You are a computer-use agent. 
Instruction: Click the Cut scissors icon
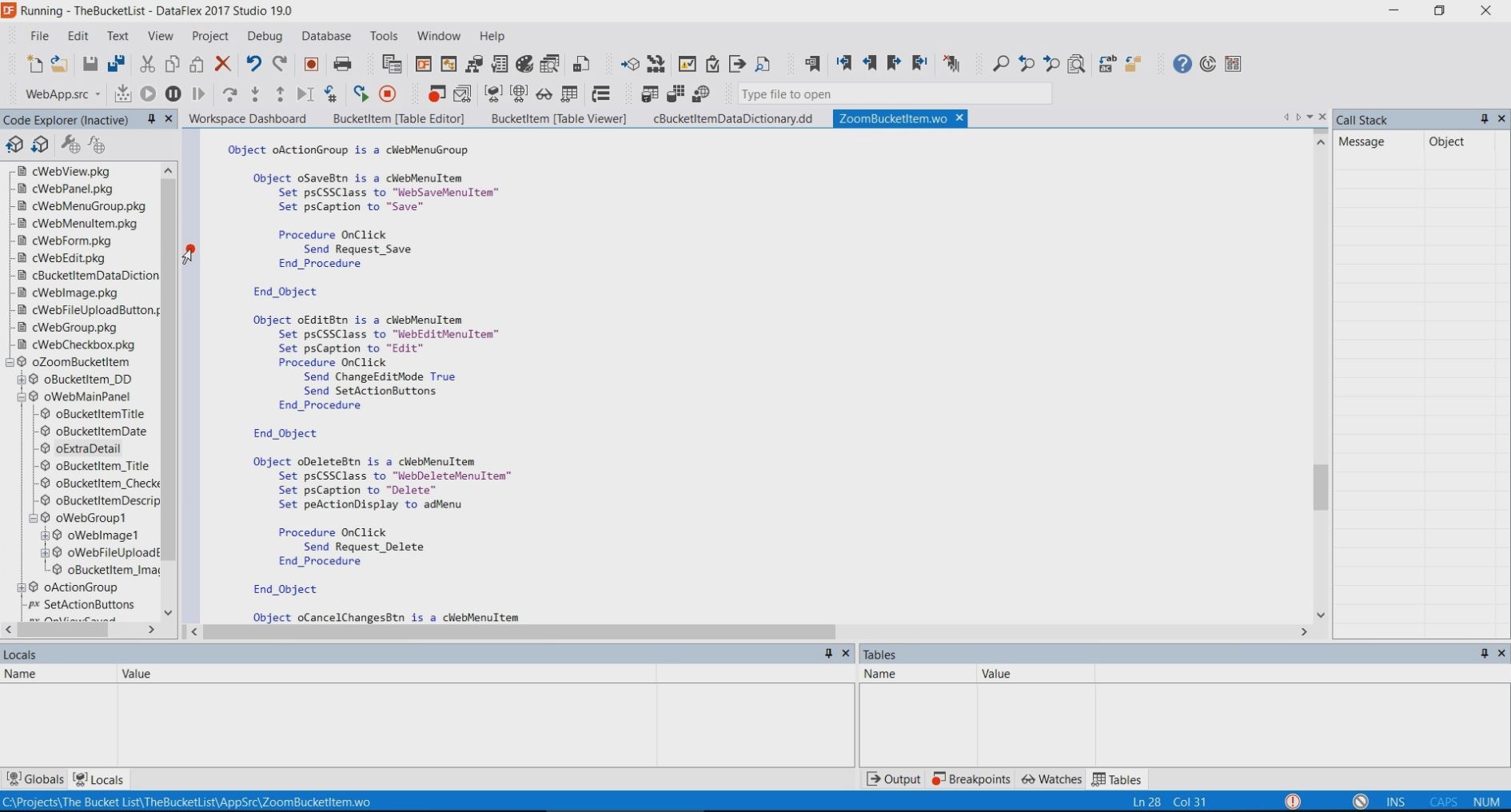pos(147,64)
